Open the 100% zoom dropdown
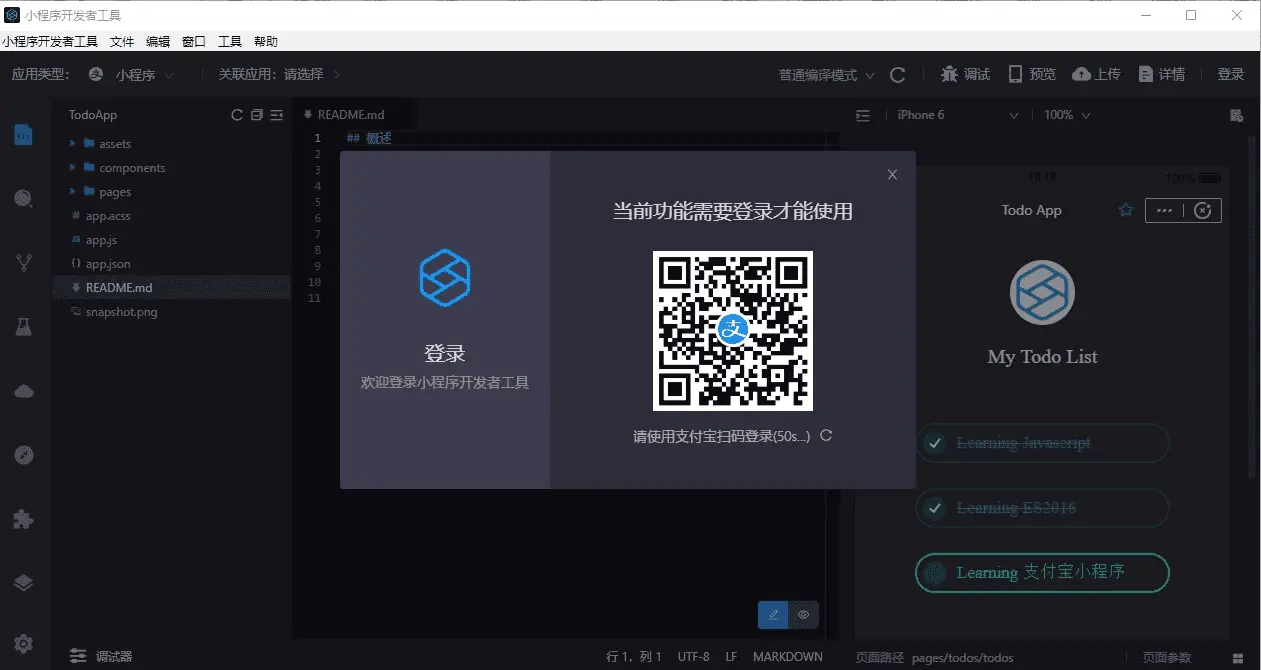Viewport: 1261px width, 670px height. [x=1067, y=115]
